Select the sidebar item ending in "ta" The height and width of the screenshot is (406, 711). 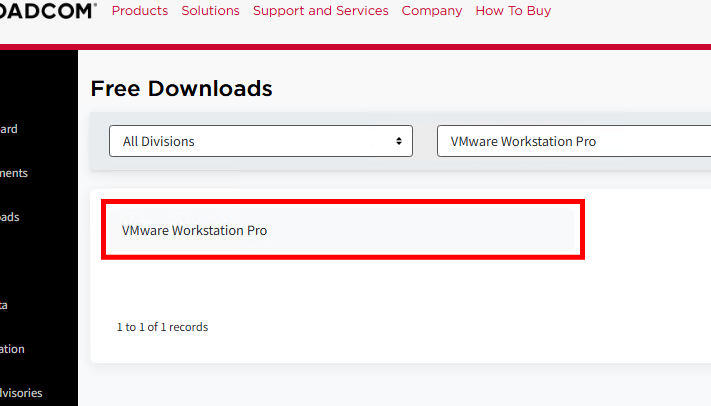click(x=5, y=305)
